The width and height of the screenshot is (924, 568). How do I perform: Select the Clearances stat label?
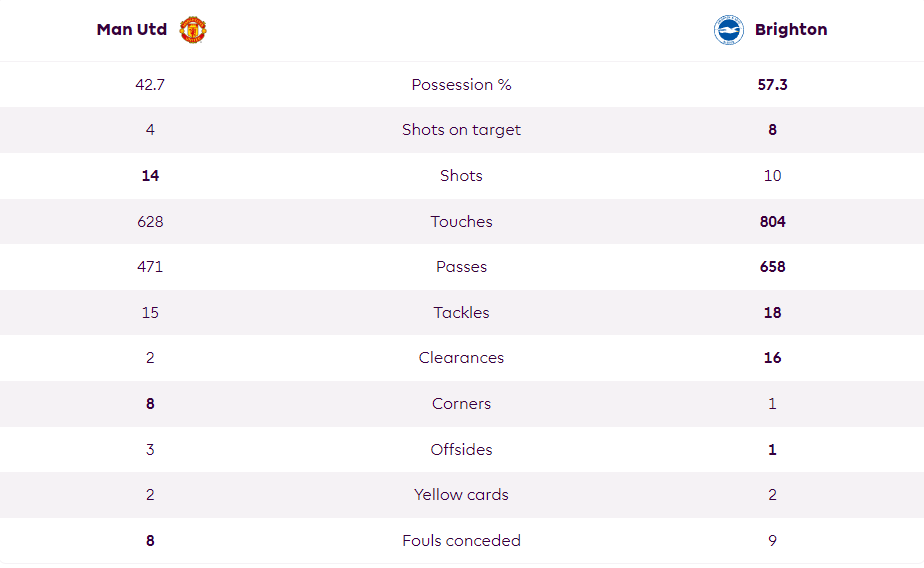[x=461, y=358]
